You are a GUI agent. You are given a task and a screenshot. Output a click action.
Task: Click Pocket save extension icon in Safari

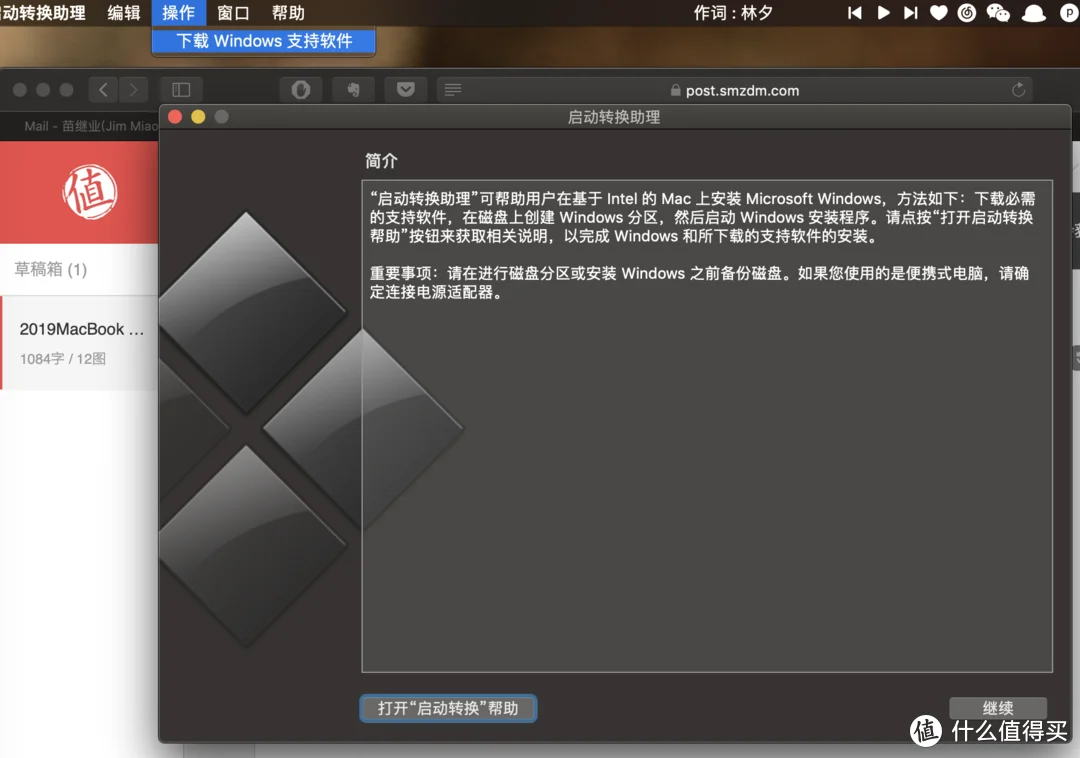pyautogui.click(x=406, y=90)
